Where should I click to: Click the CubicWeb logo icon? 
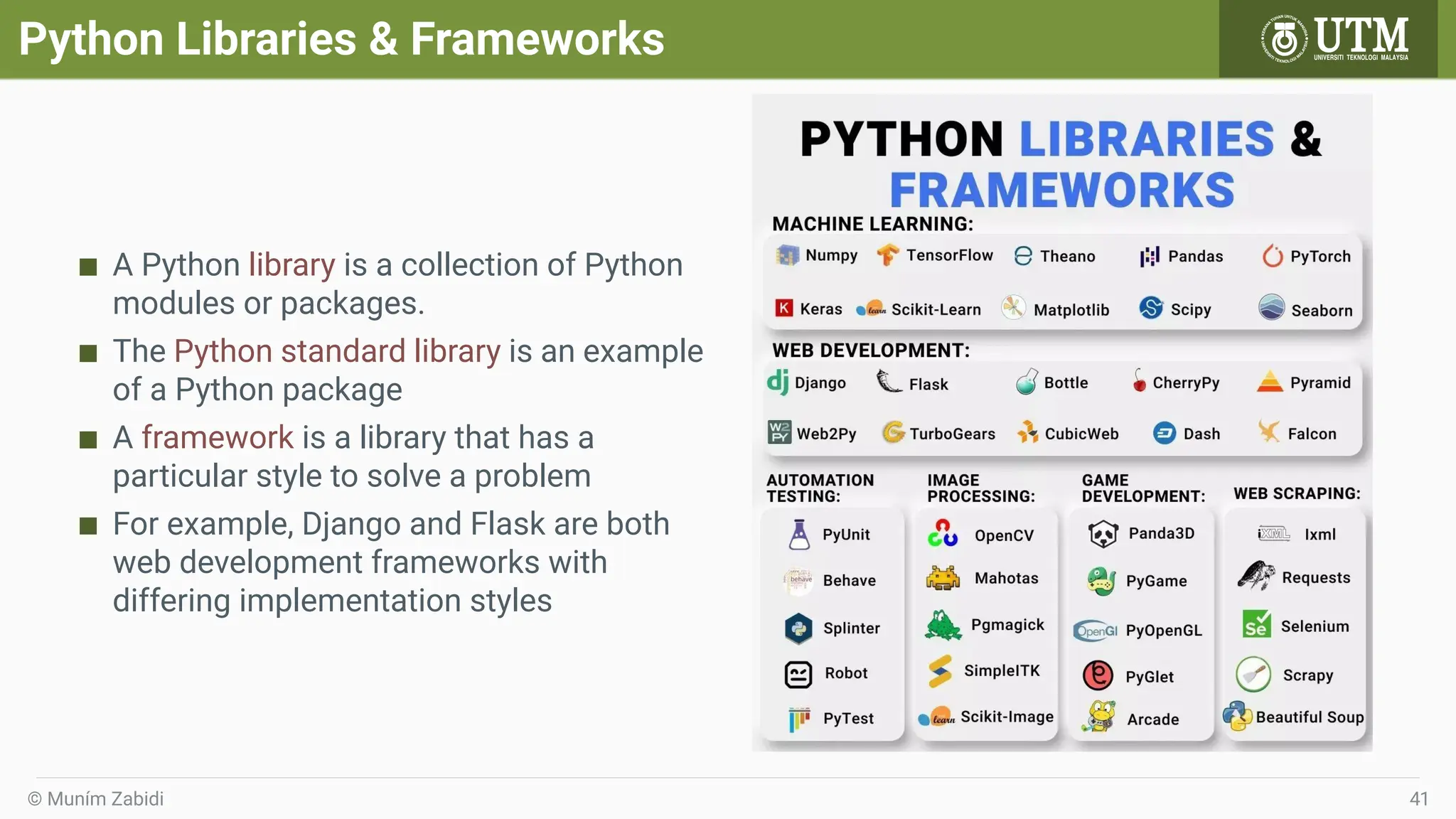pos(1027,432)
